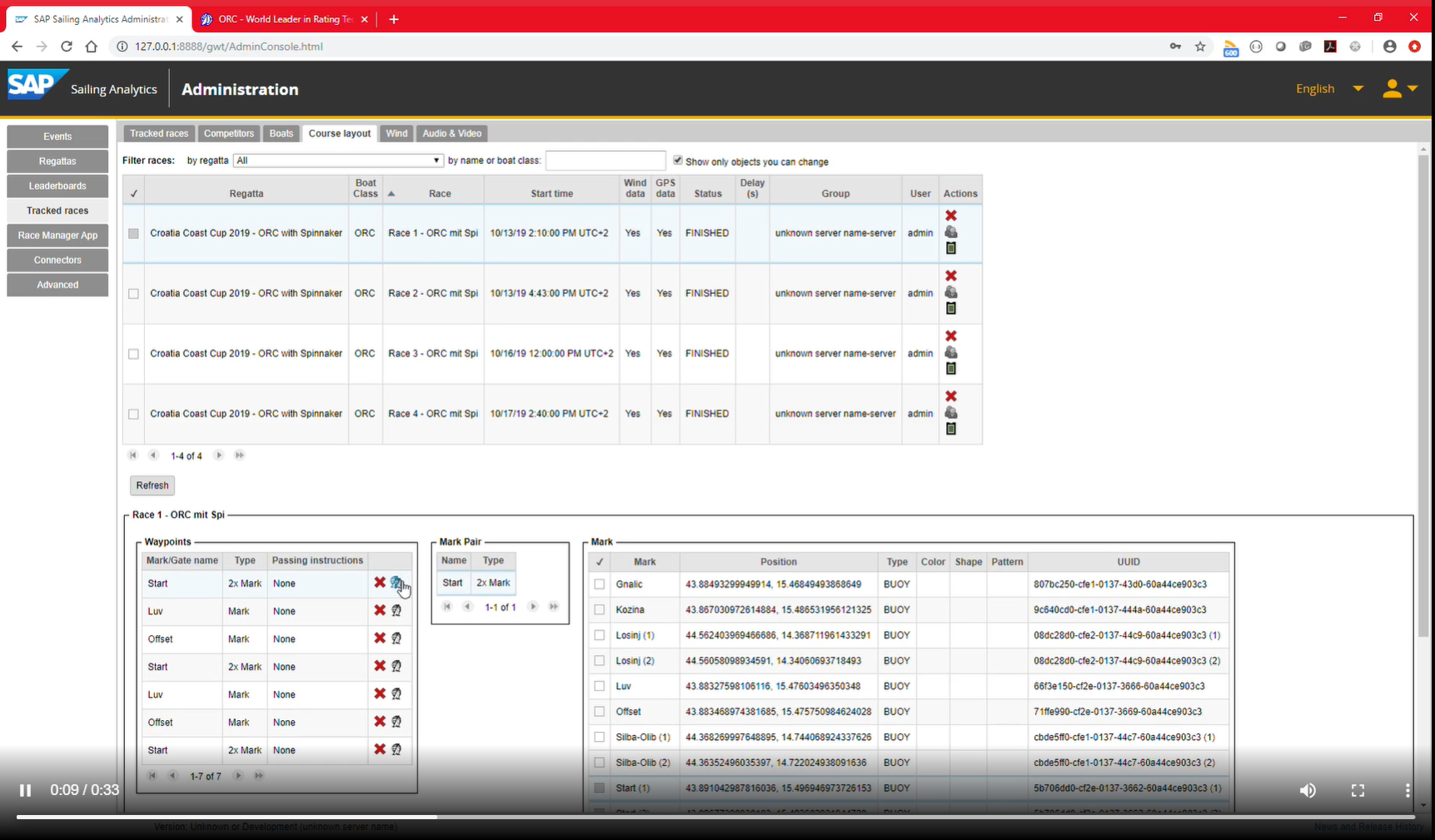Delete the Race 3 - ORC mit Spi entry

tap(950, 336)
